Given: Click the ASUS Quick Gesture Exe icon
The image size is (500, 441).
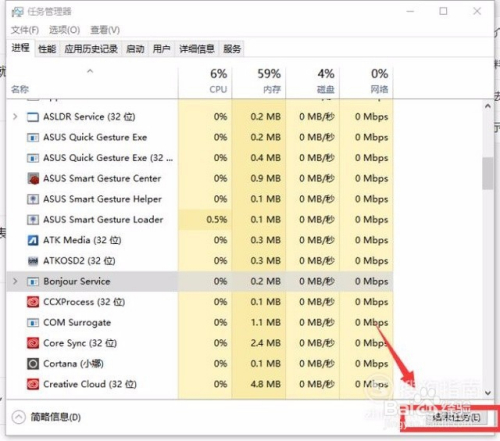Looking at the screenshot, I should (33, 137).
